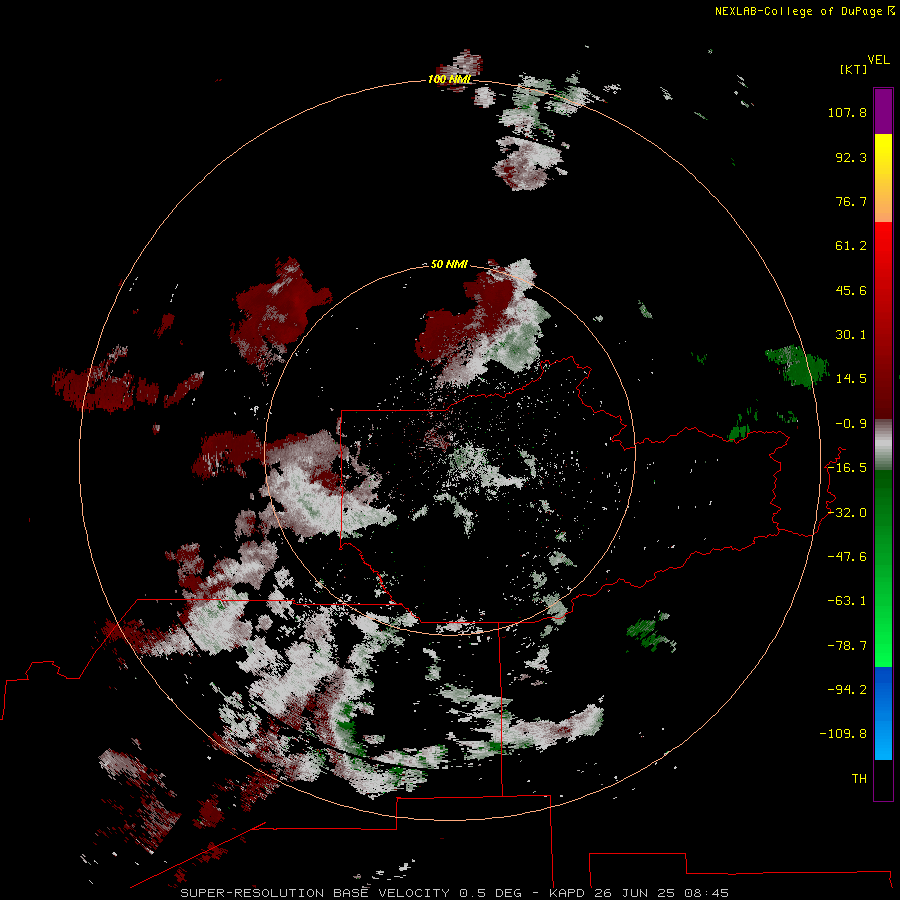Select the -78.7 velocity scale value
Viewport: 900px width, 900px height.
pos(847,646)
